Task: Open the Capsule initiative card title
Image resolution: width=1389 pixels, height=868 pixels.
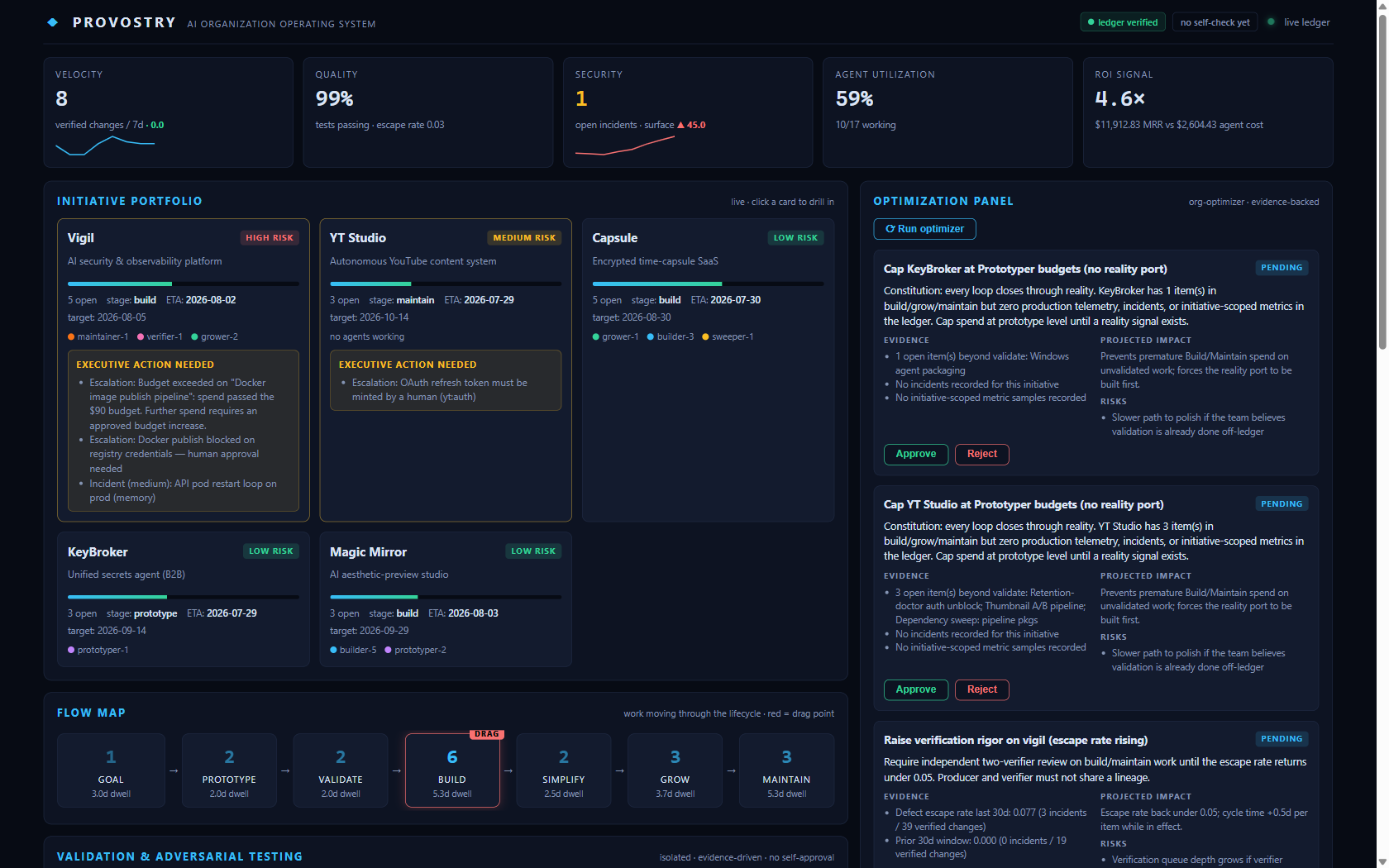Action: 615,238
